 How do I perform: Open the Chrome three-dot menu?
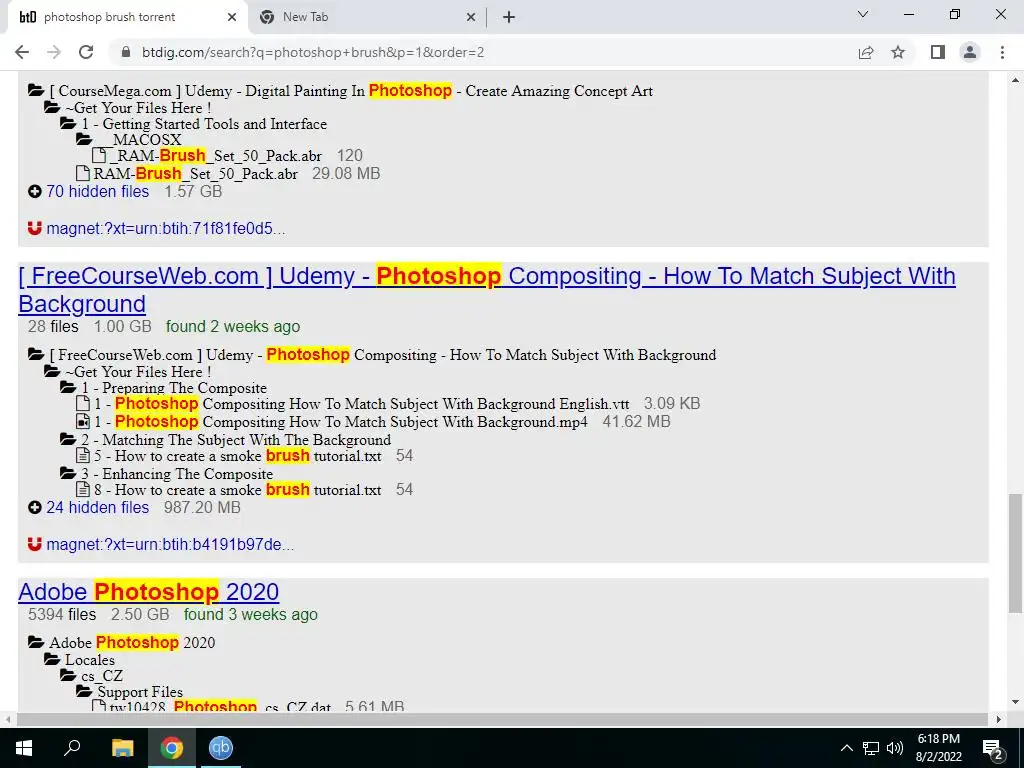(x=1002, y=52)
